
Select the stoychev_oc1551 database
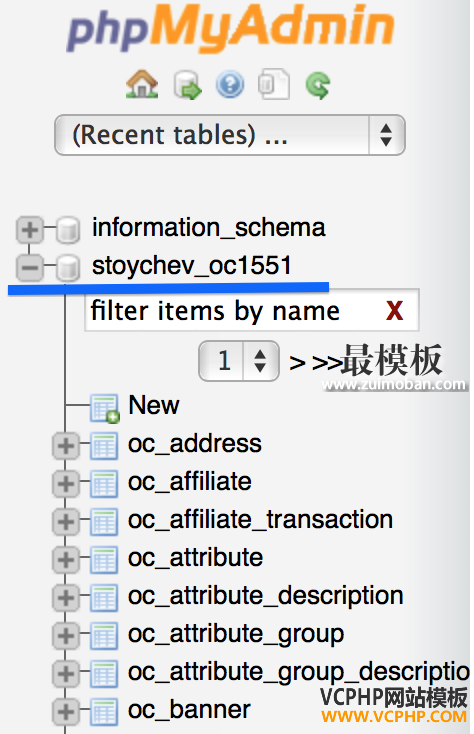(x=192, y=266)
